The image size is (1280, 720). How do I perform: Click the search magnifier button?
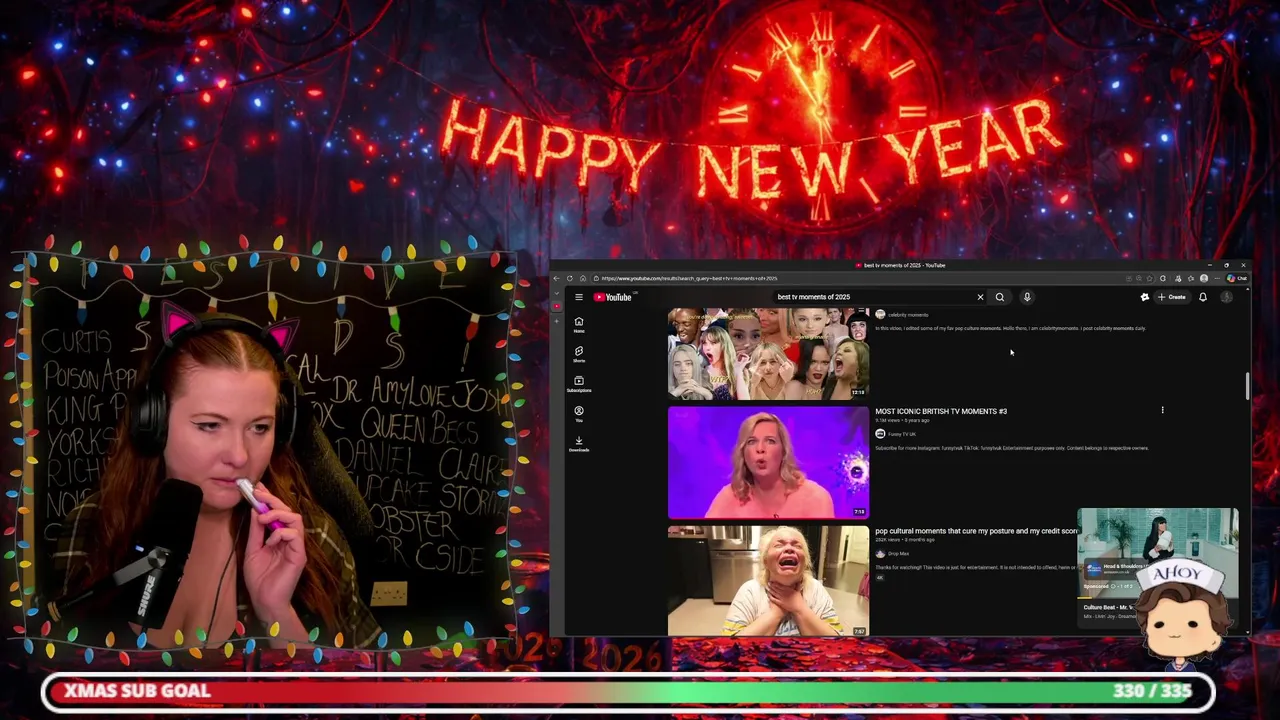click(999, 297)
